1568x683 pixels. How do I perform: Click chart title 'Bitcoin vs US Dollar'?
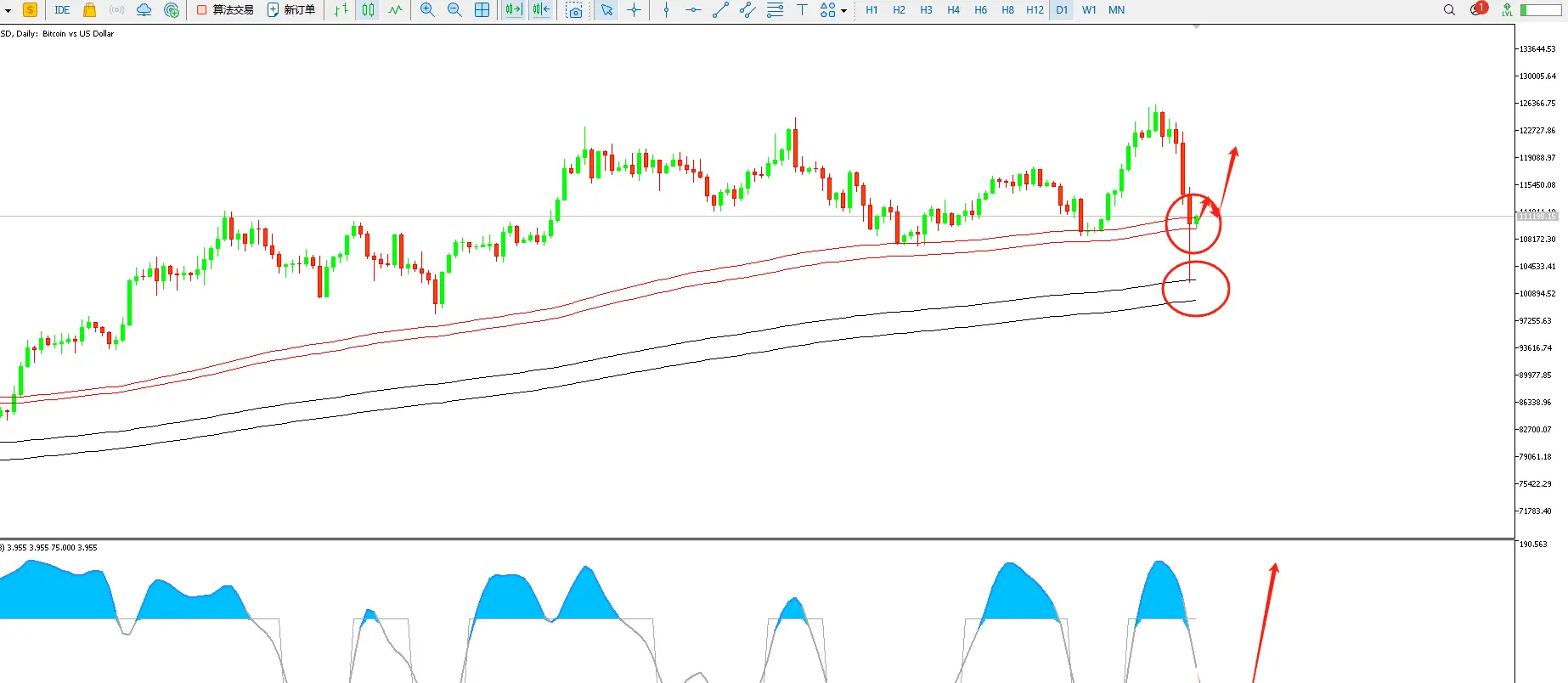coord(78,34)
